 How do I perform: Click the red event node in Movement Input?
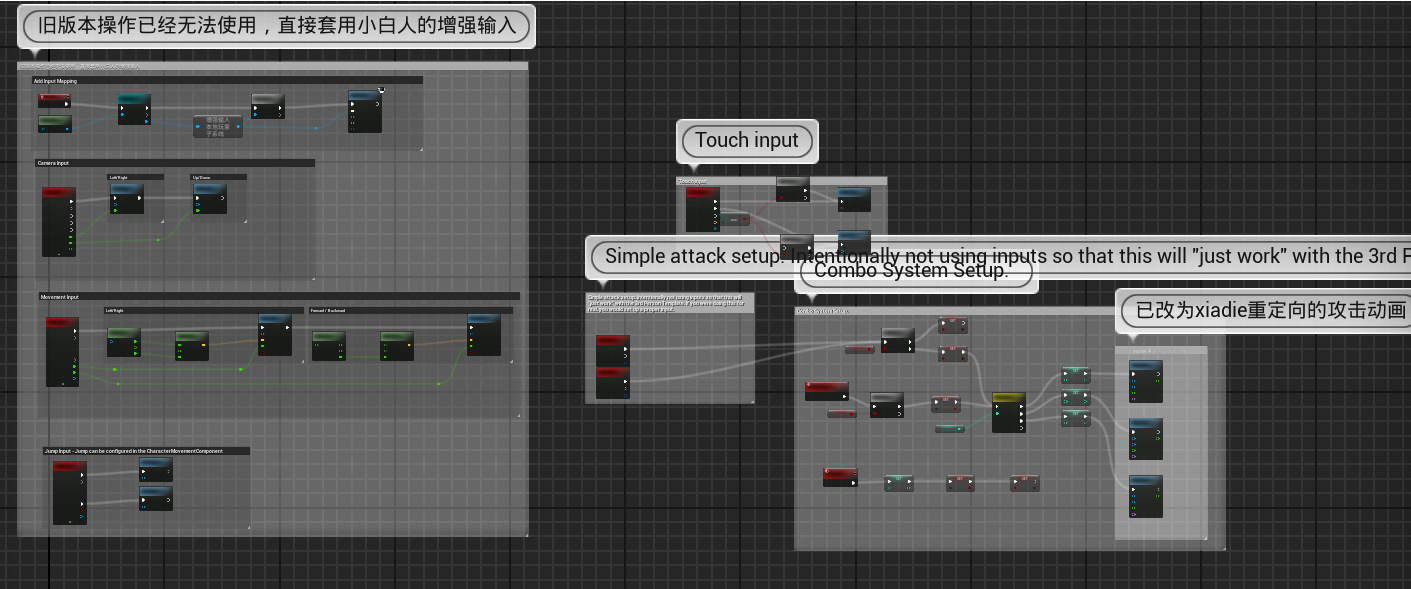(x=62, y=323)
